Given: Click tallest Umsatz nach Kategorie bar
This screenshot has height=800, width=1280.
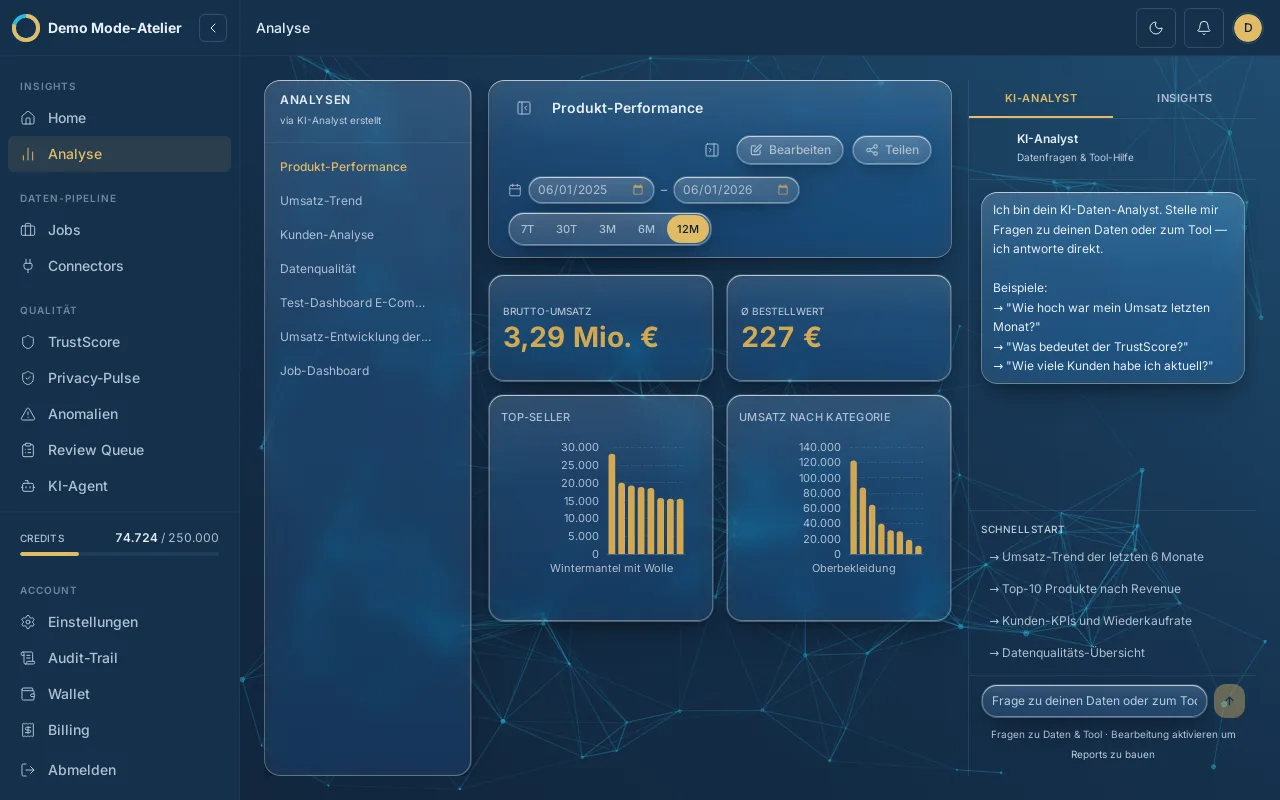Looking at the screenshot, I should tap(853, 507).
